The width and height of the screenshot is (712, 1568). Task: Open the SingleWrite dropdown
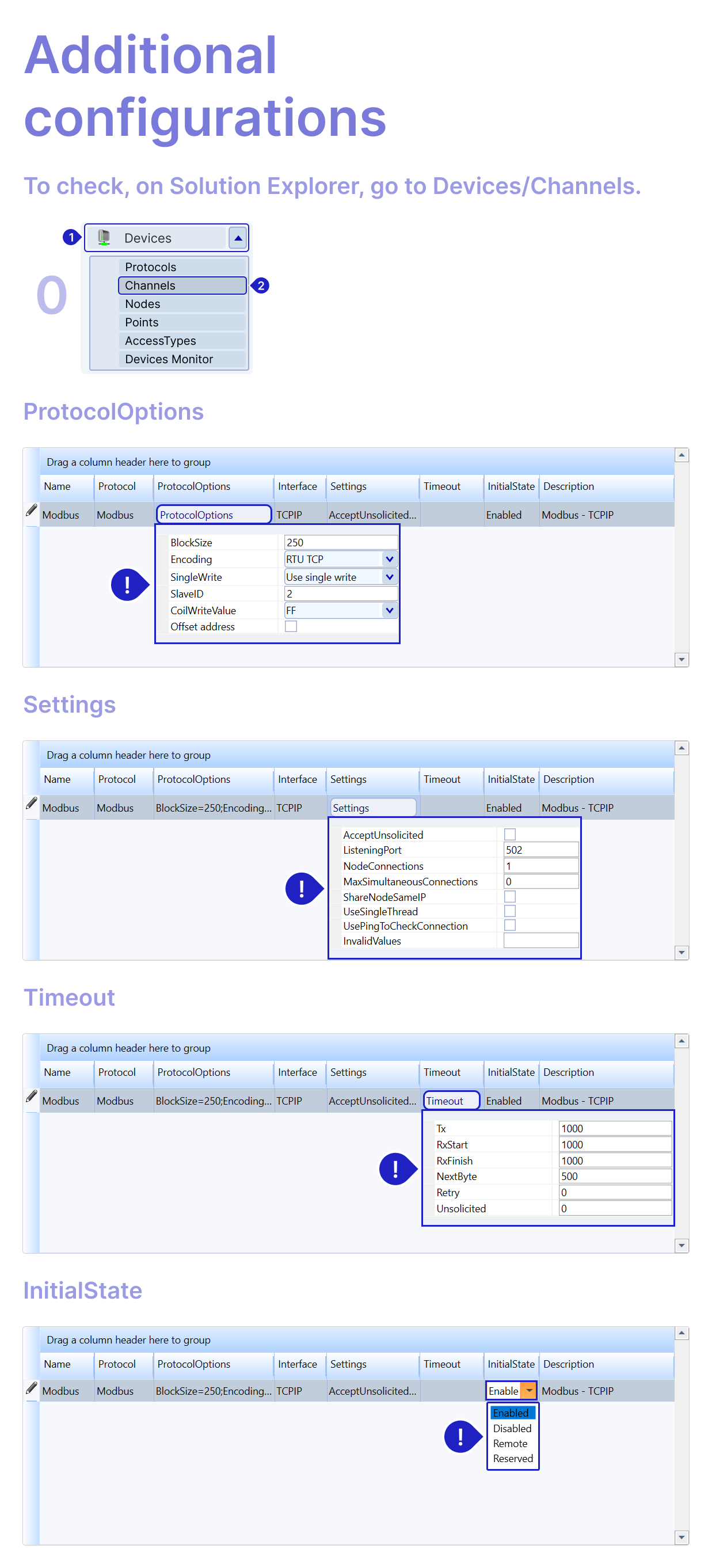tap(341, 577)
